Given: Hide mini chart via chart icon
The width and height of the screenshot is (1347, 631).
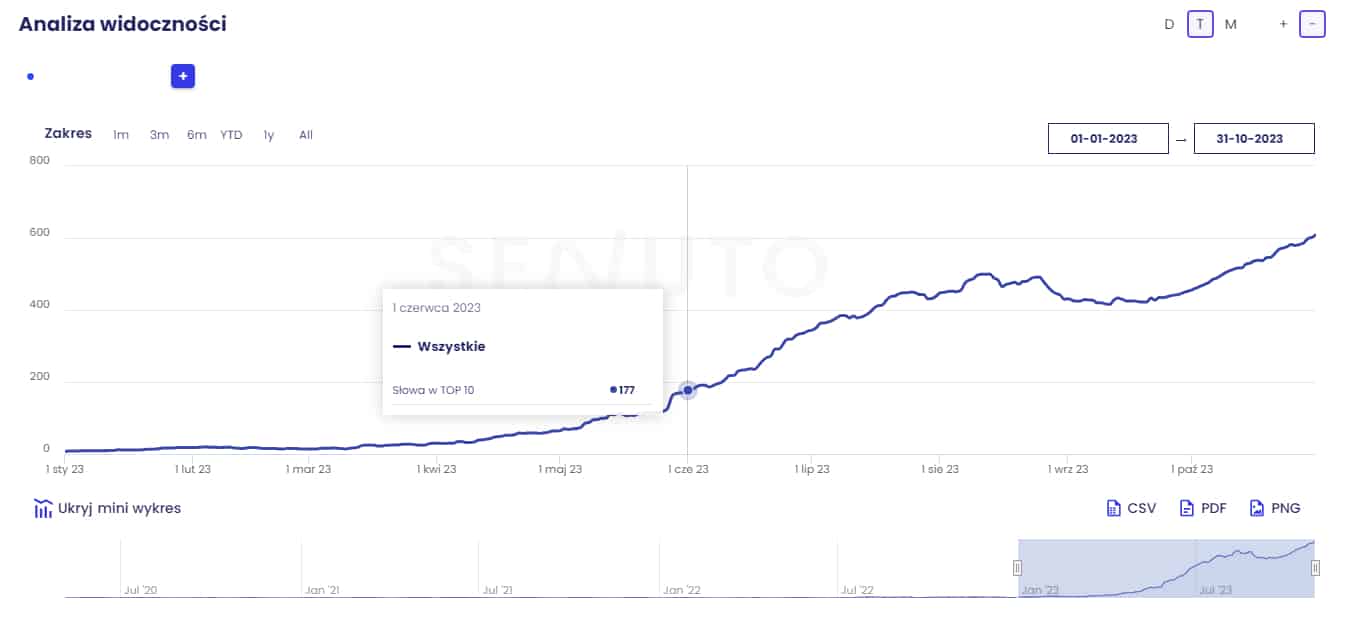Looking at the screenshot, I should [x=43, y=508].
